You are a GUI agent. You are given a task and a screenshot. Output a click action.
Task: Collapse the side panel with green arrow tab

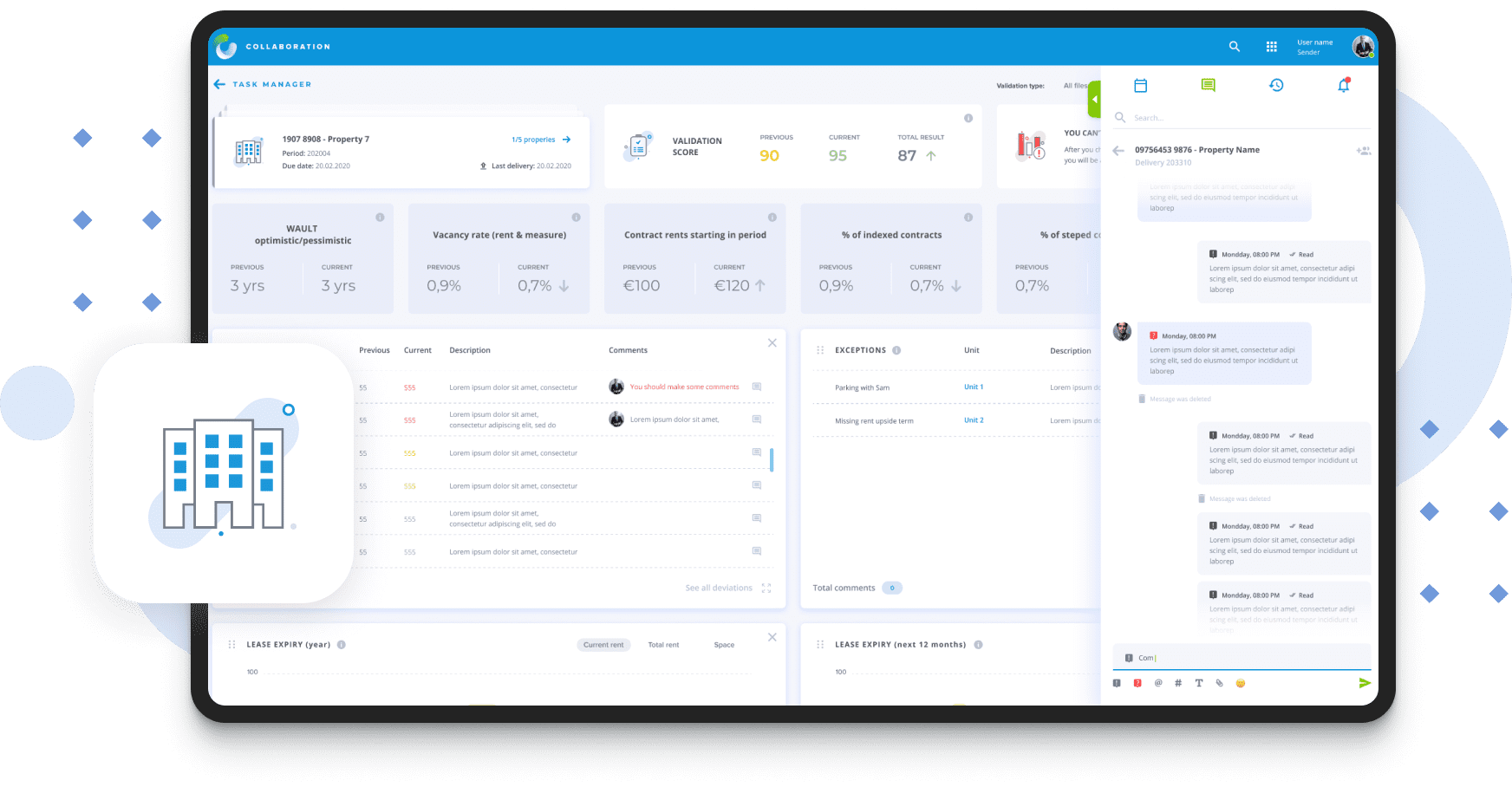point(1094,99)
